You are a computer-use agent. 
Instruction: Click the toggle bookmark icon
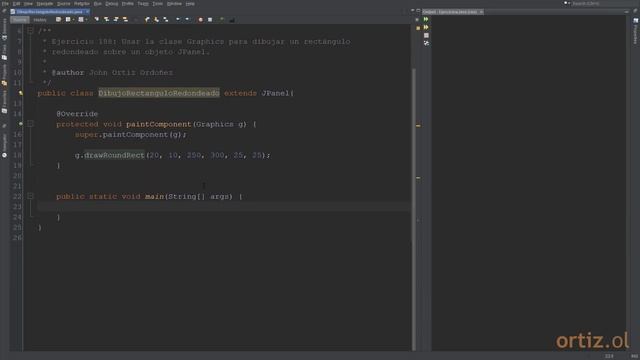pos(166,19)
